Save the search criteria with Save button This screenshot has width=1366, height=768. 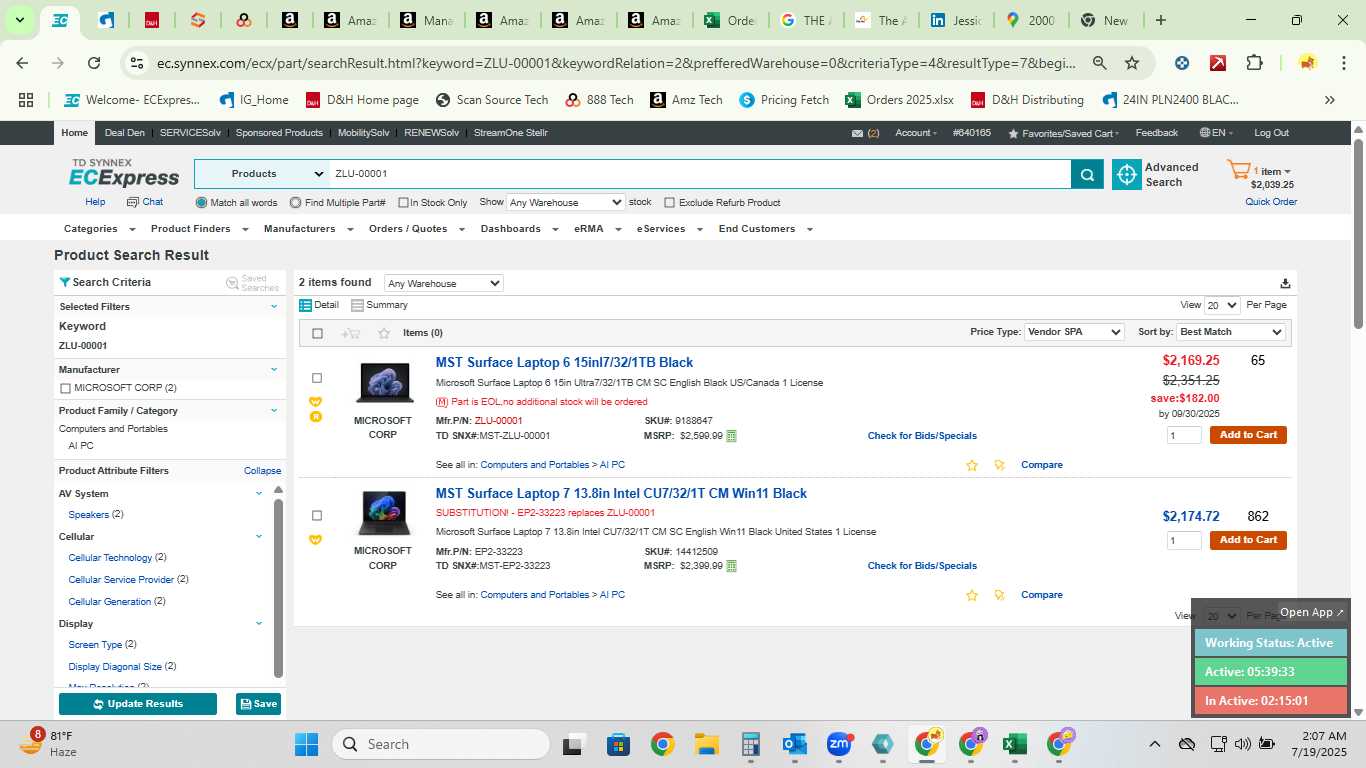258,704
